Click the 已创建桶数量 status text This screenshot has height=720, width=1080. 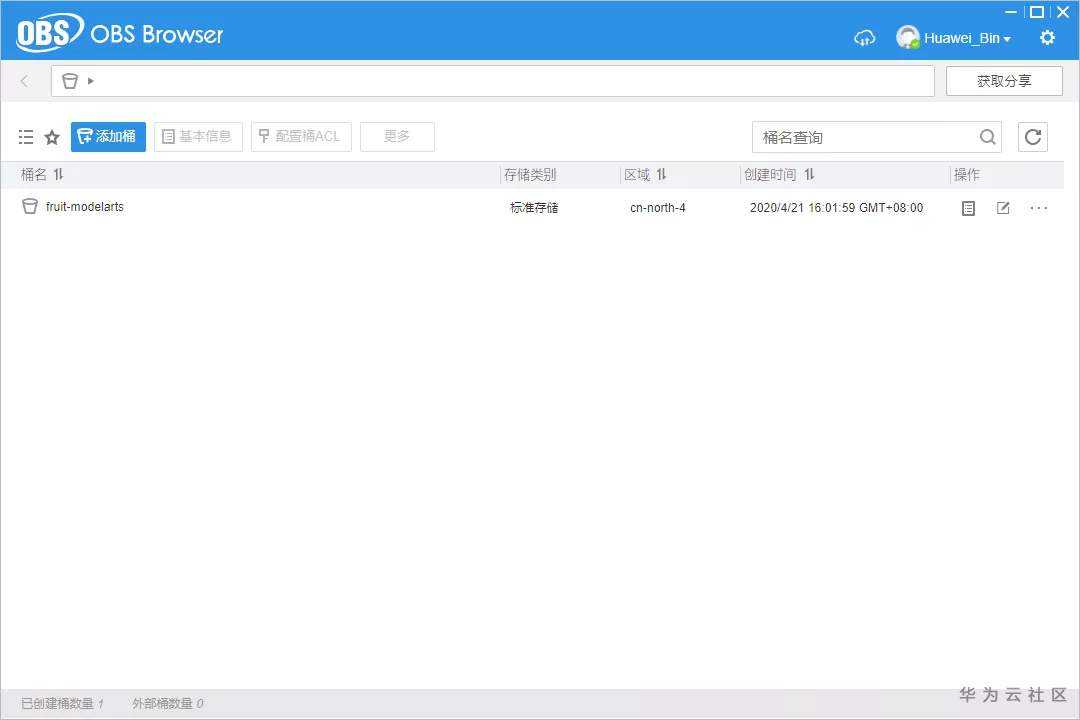[62, 703]
